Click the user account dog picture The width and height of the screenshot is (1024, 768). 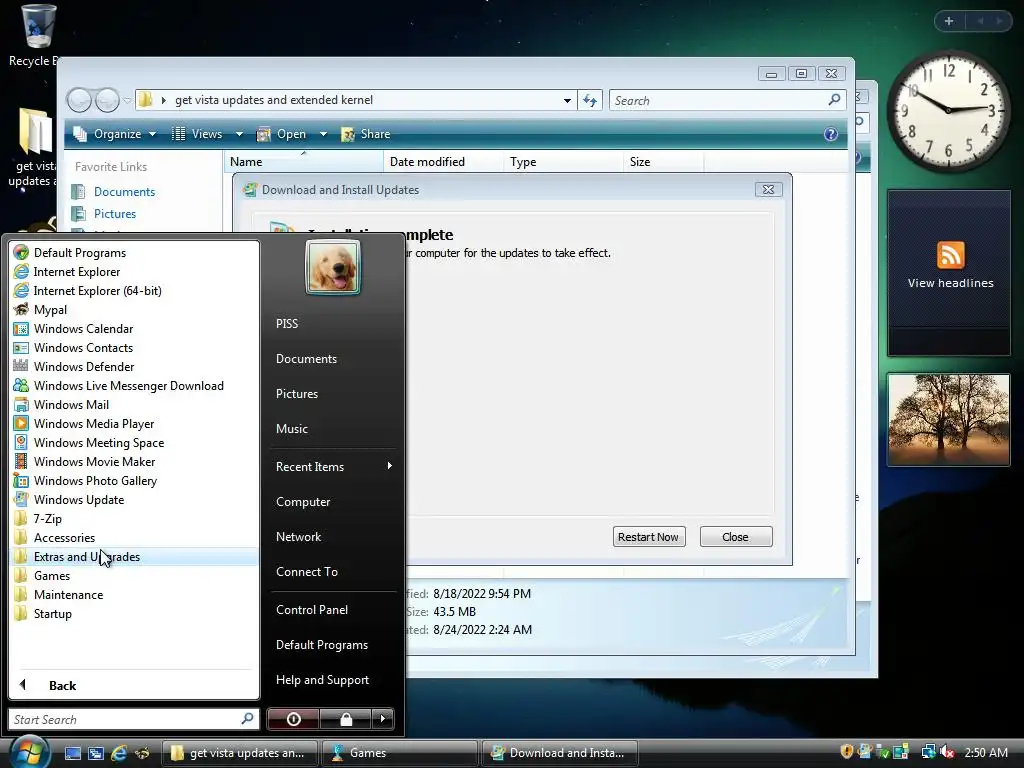click(332, 266)
